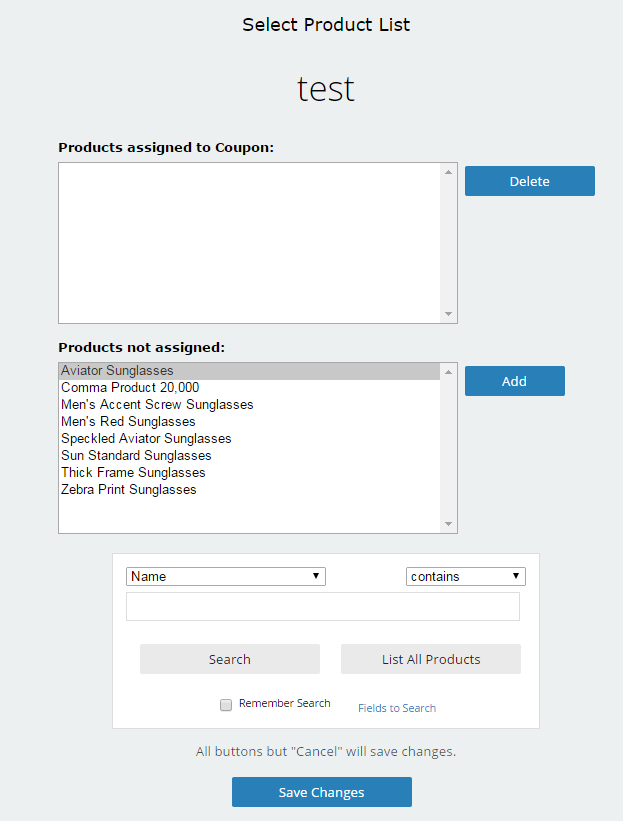
Task: Open the contains operator dropdown
Action: 465,576
